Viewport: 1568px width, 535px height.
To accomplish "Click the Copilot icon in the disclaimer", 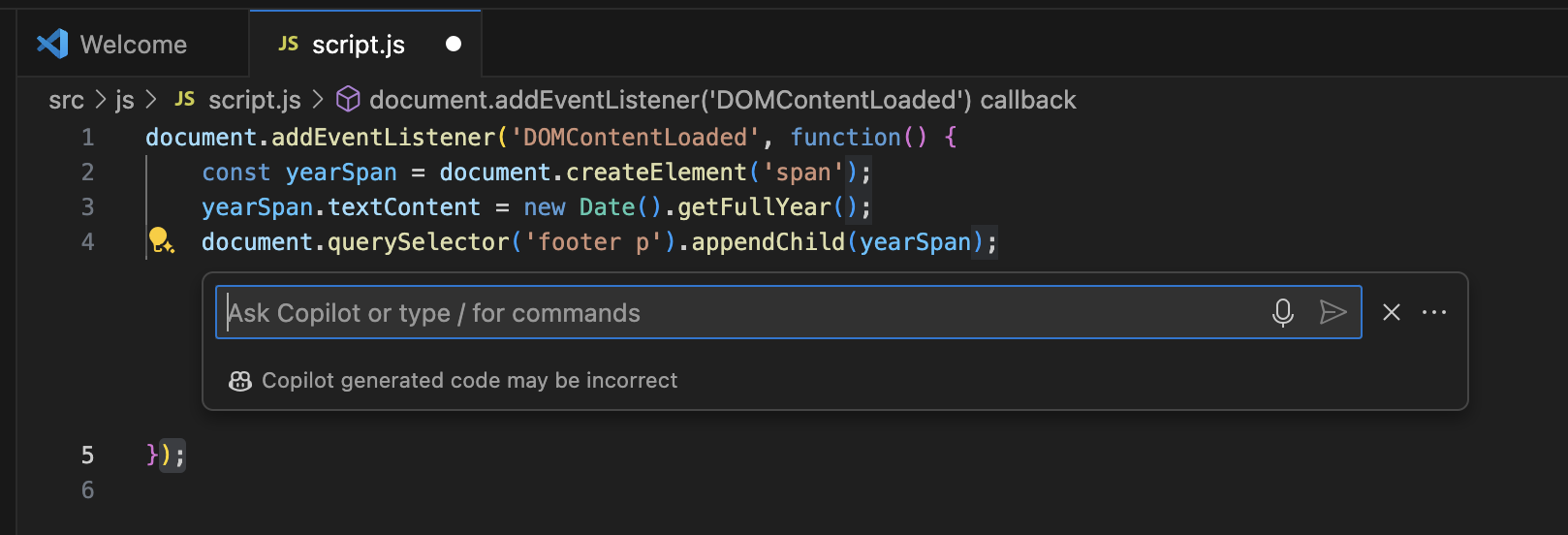I will pyautogui.click(x=239, y=381).
